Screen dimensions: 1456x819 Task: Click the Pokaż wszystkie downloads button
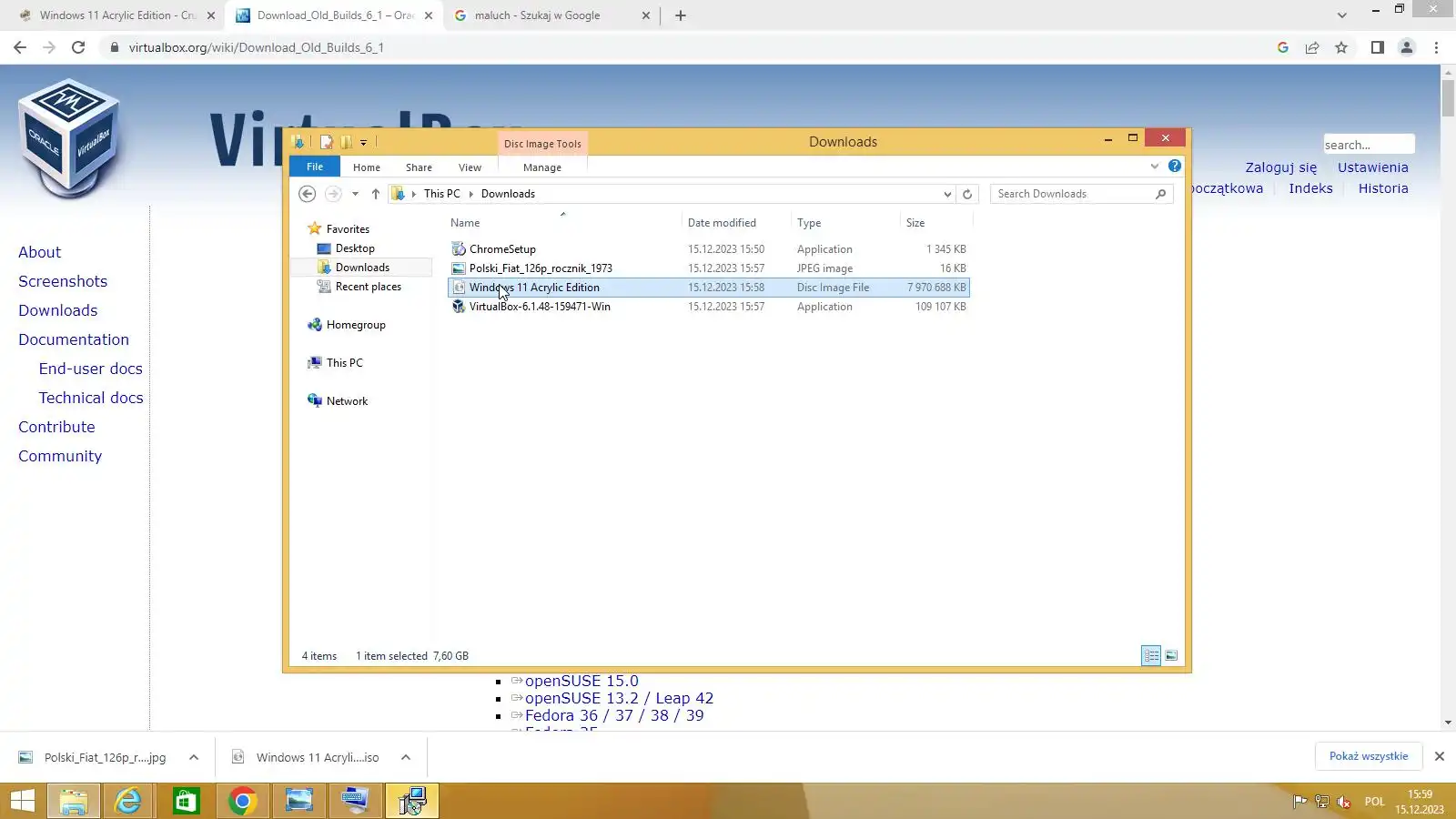1369,756
